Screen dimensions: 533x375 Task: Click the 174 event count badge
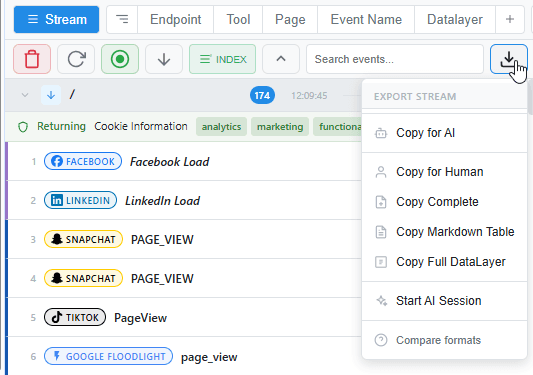point(262,96)
